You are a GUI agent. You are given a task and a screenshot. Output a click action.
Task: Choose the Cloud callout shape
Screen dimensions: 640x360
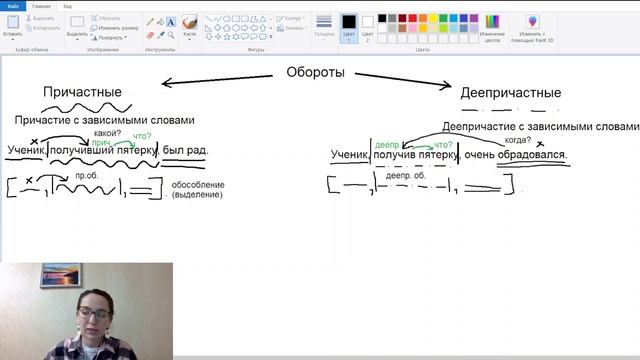pos(262,37)
